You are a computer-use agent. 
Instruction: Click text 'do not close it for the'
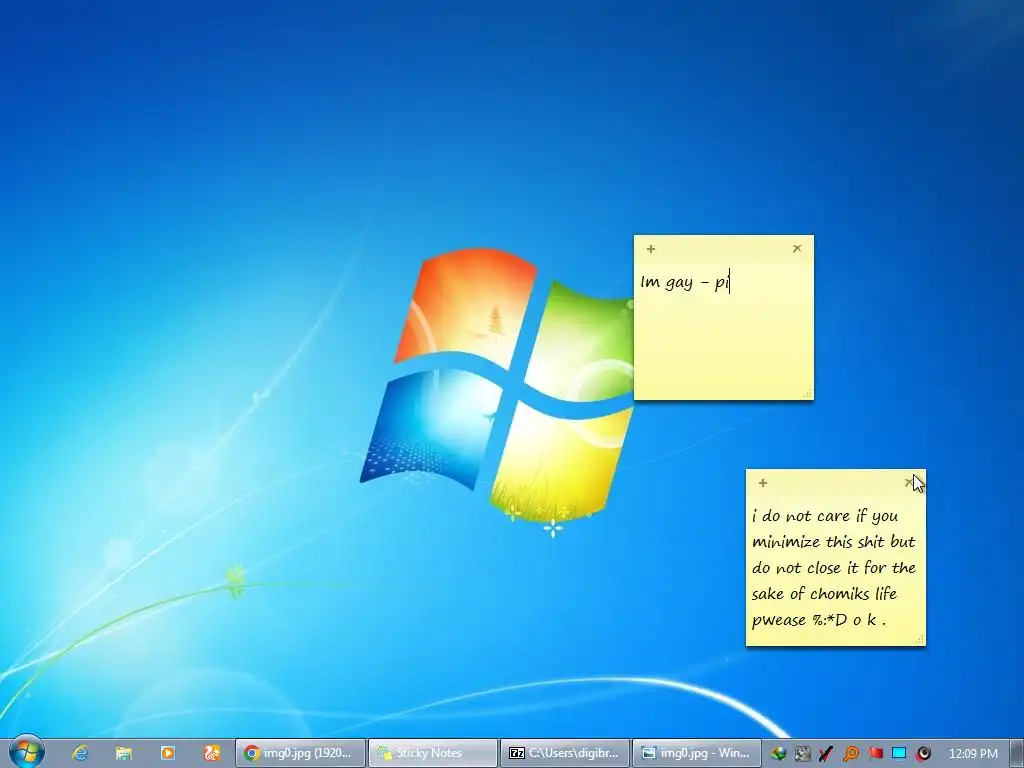click(833, 568)
